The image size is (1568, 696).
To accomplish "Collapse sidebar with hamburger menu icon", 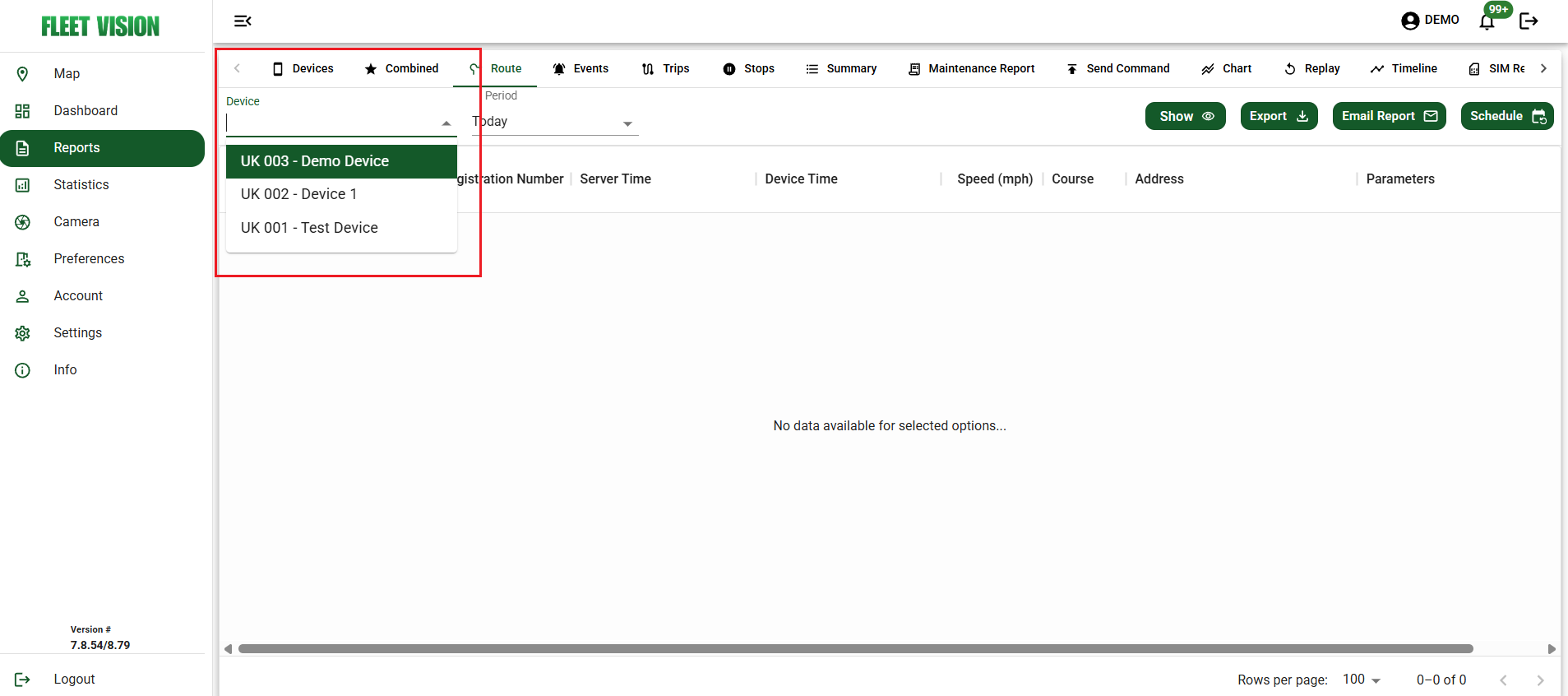I will (x=243, y=21).
